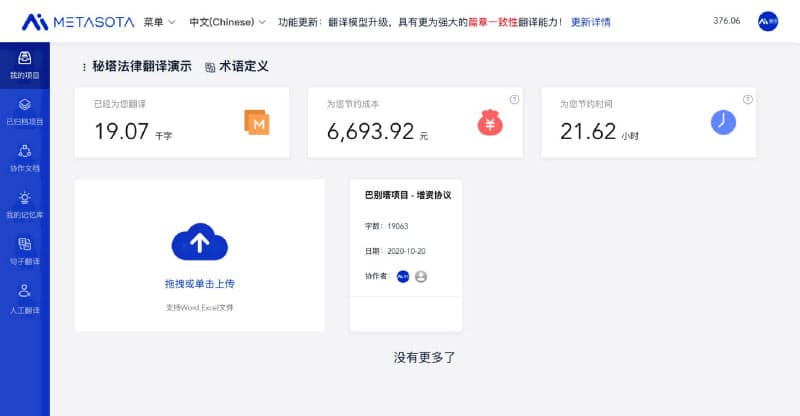
Task: Go to 我的项目 in the sidebar
Action: coord(24,65)
